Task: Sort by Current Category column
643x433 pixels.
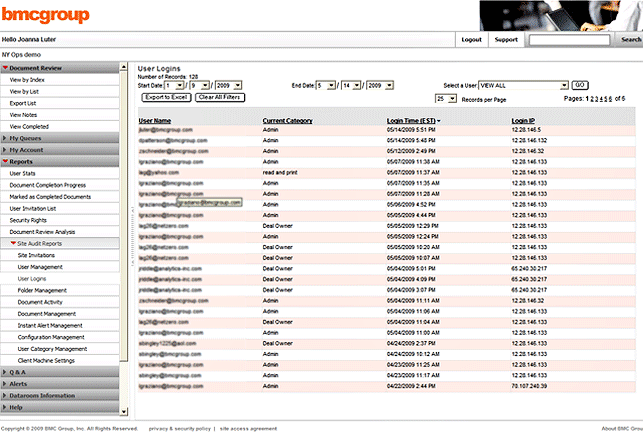Action: pos(287,121)
